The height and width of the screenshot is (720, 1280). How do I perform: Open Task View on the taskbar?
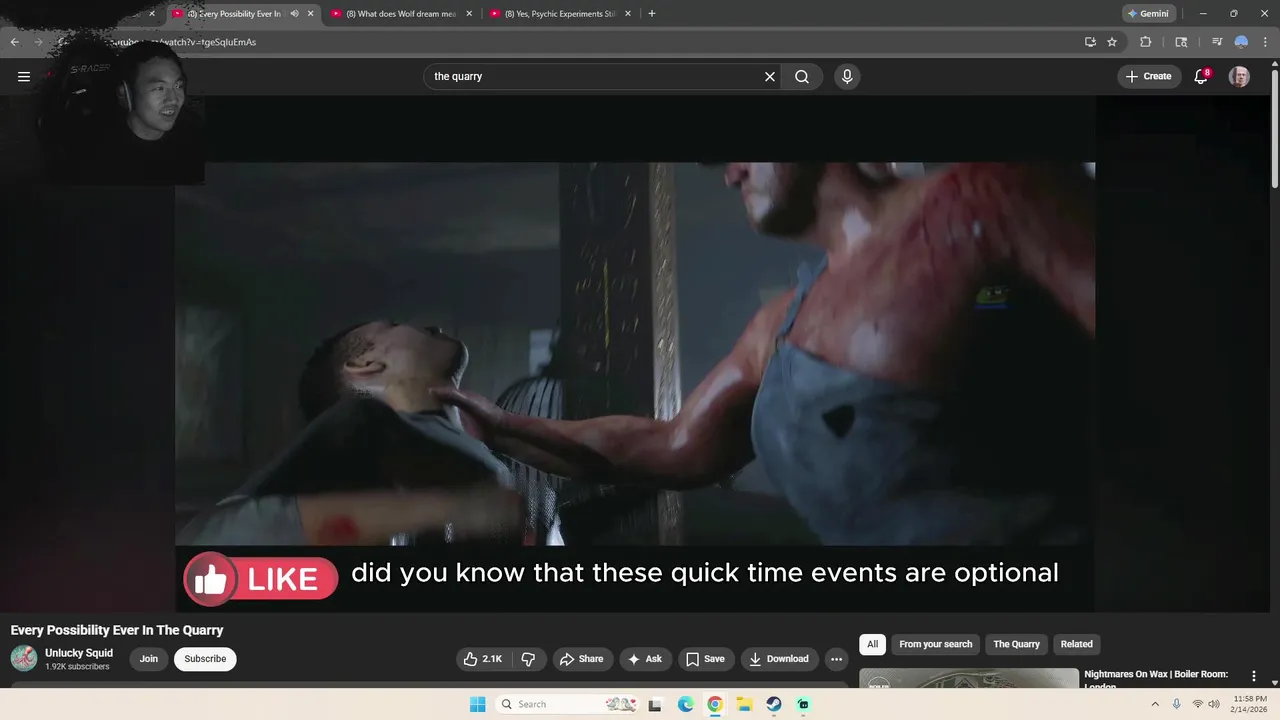pyautogui.click(x=655, y=704)
